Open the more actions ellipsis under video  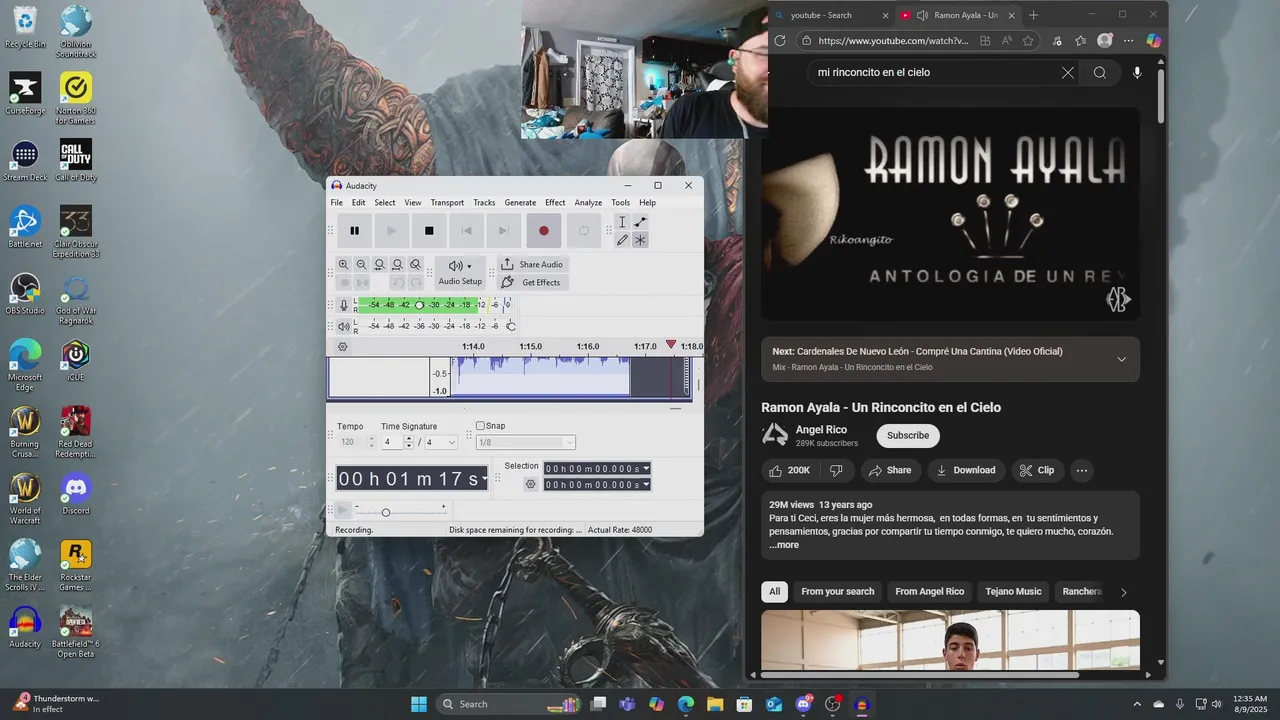tap(1081, 470)
